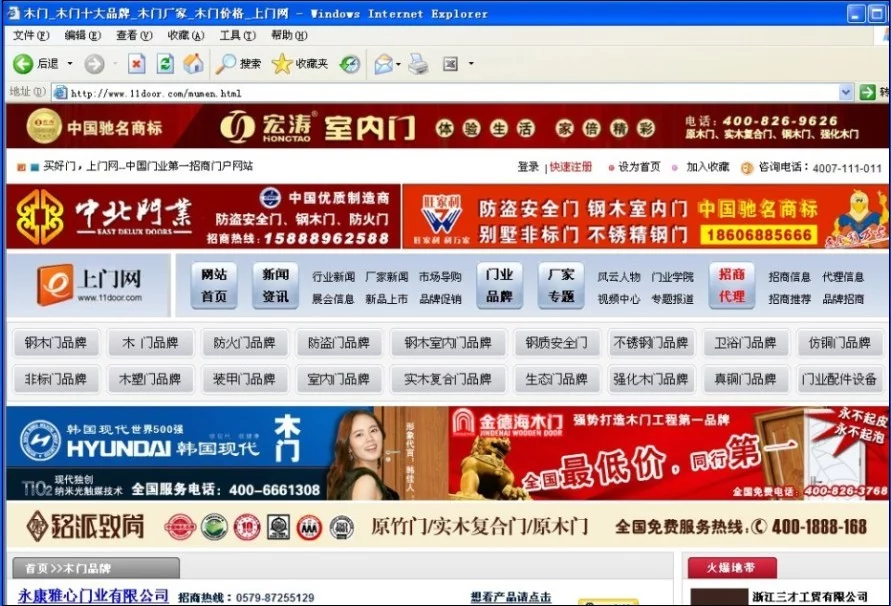The height and width of the screenshot is (606, 891).
Task: Select the 木门品牌 category button
Action: tap(150, 343)
